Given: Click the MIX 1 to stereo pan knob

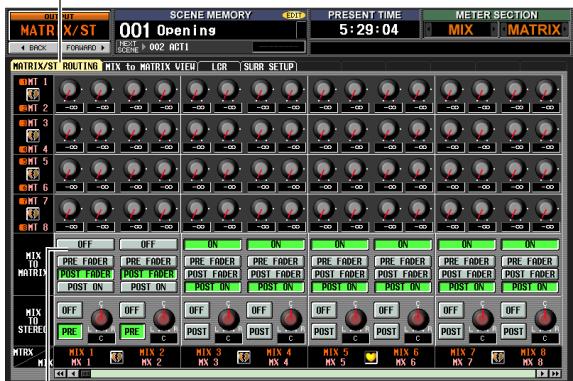Looking at the screenshot, I should pos(101,319).
